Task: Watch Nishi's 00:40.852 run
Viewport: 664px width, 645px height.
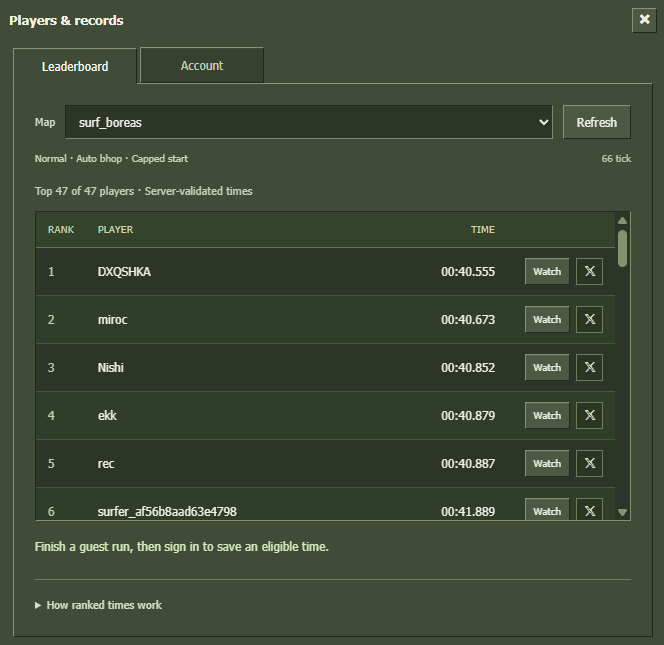Action: click(x=547, y=367)
